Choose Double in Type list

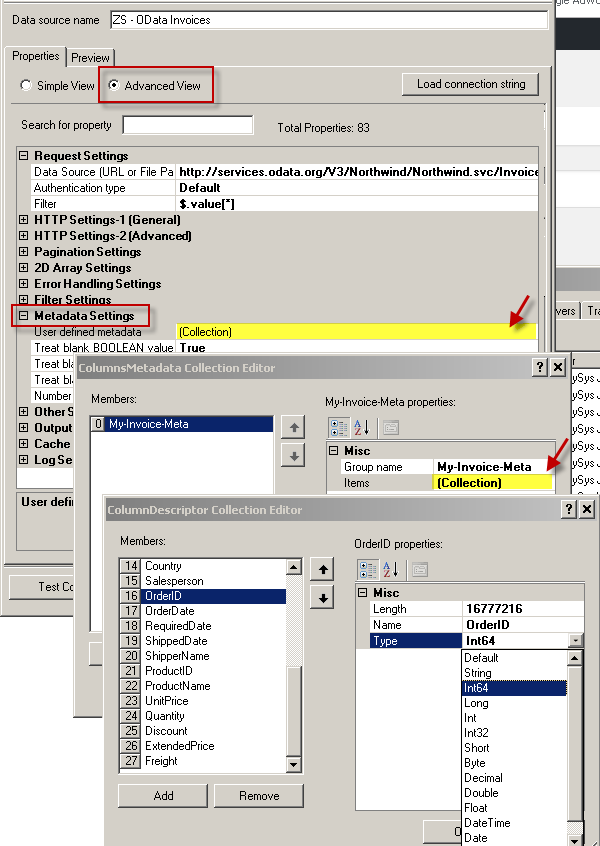[515, 793]
